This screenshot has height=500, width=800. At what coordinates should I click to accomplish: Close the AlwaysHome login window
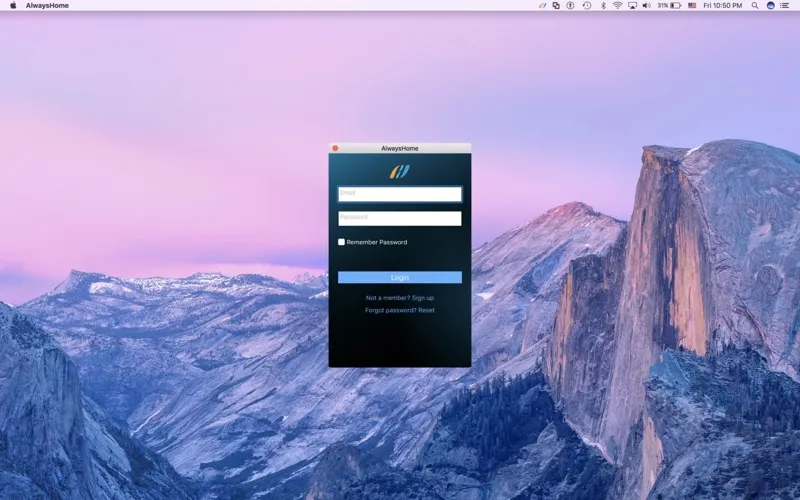click(335, 148)
